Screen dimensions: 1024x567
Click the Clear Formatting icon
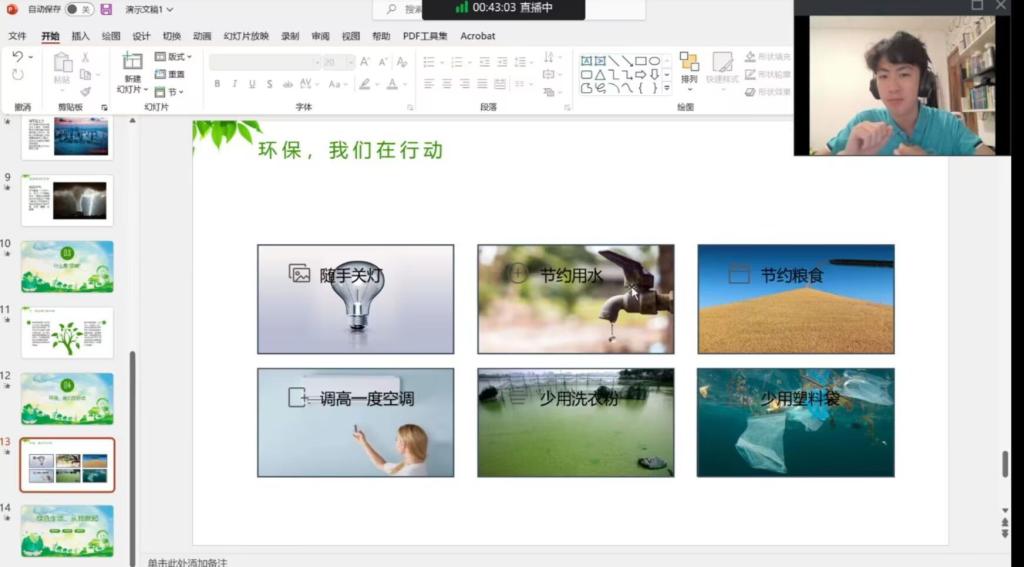402,62
